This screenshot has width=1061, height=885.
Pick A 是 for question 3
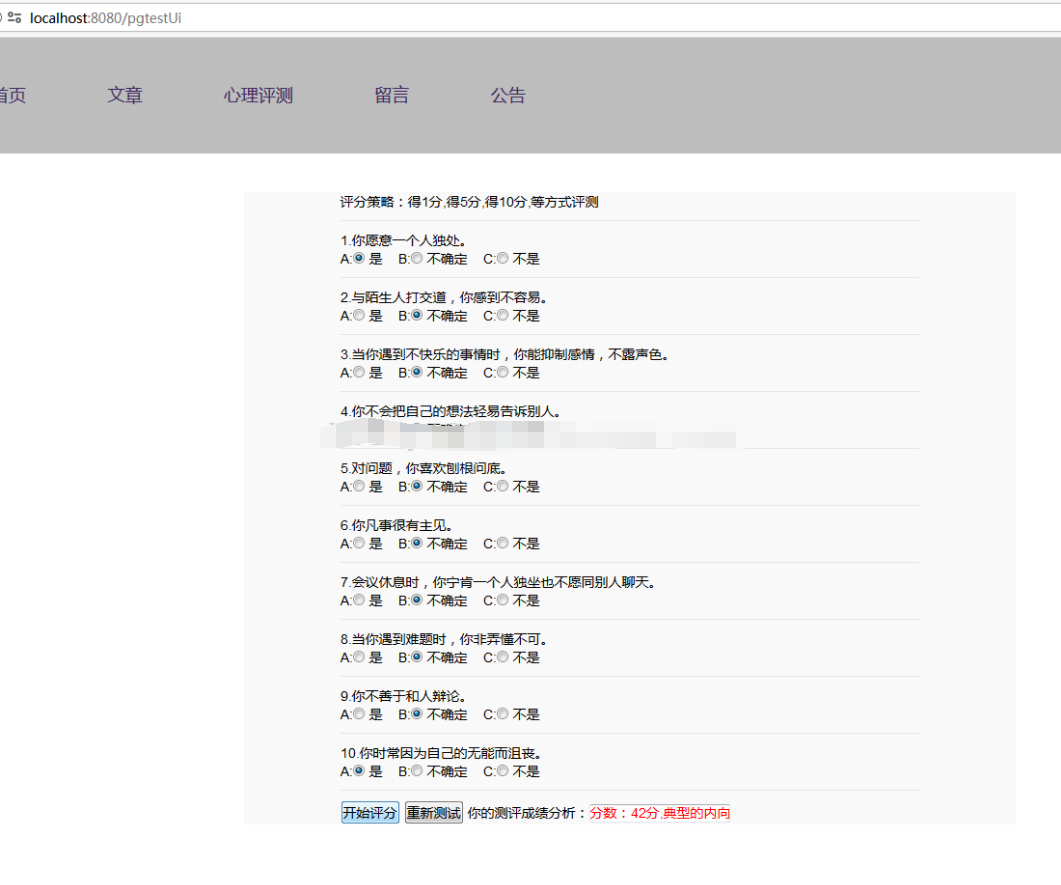click(359, 372)
